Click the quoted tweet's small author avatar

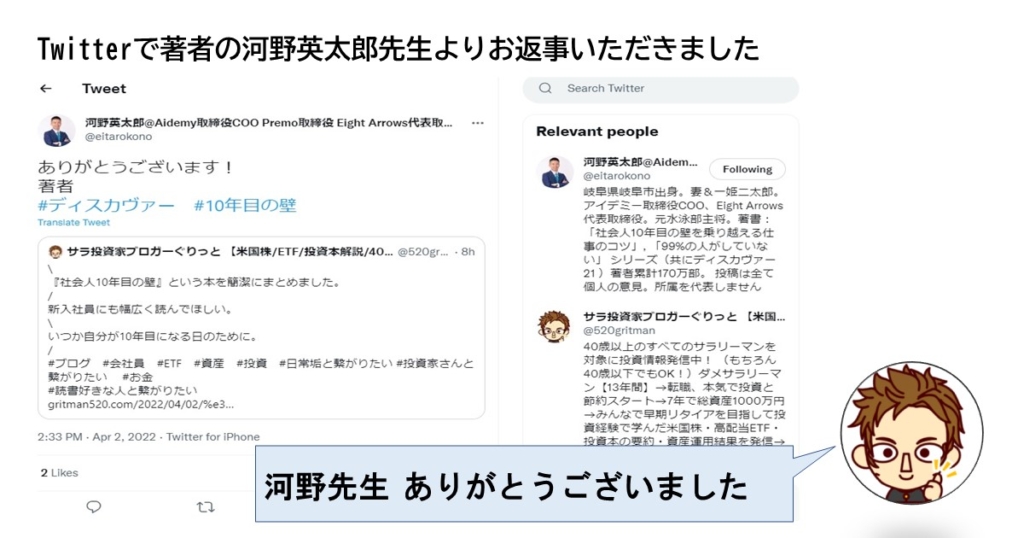click(x=56, y=252)
